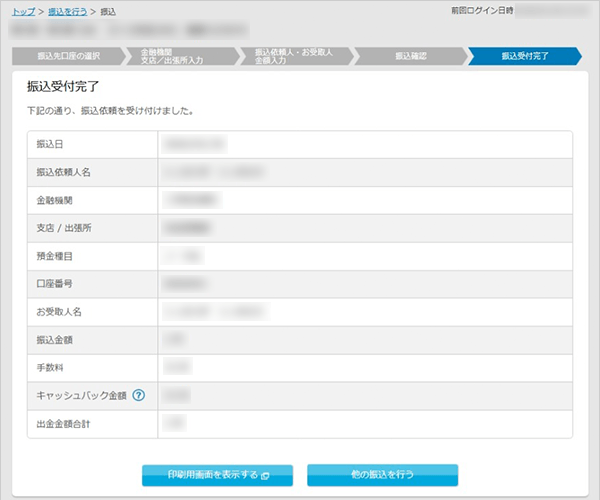The image size is (600, 500).
Task: Select the 振込受付完了 step
Action: coord(525,56)
